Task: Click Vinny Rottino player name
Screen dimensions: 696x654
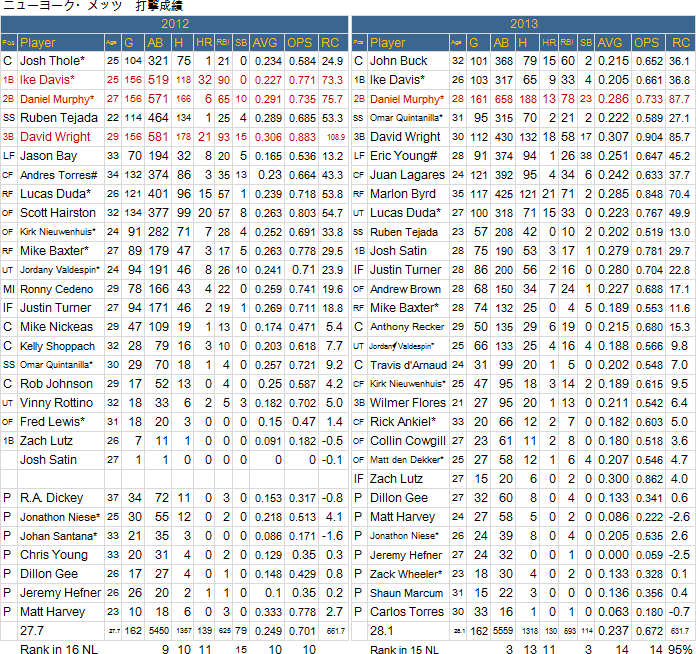Action: click(56, 403)
